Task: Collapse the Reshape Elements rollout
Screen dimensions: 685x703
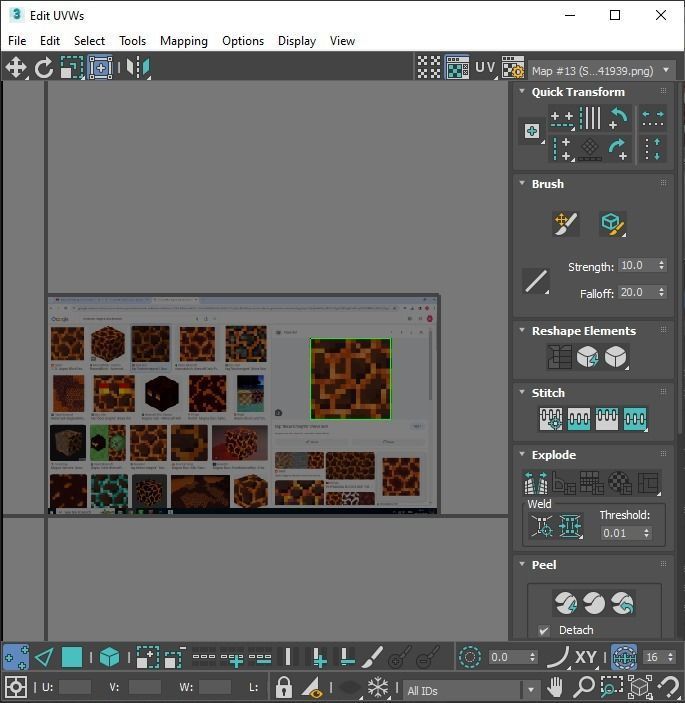Action: point(522,330)
